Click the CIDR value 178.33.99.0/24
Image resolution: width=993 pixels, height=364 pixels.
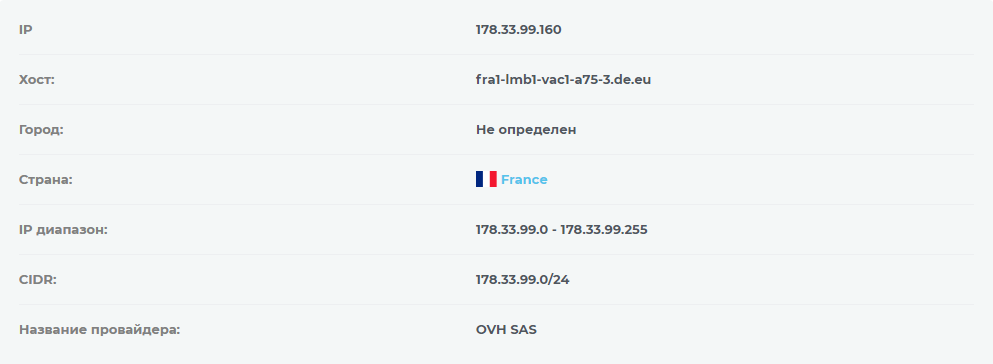point(522,280)
